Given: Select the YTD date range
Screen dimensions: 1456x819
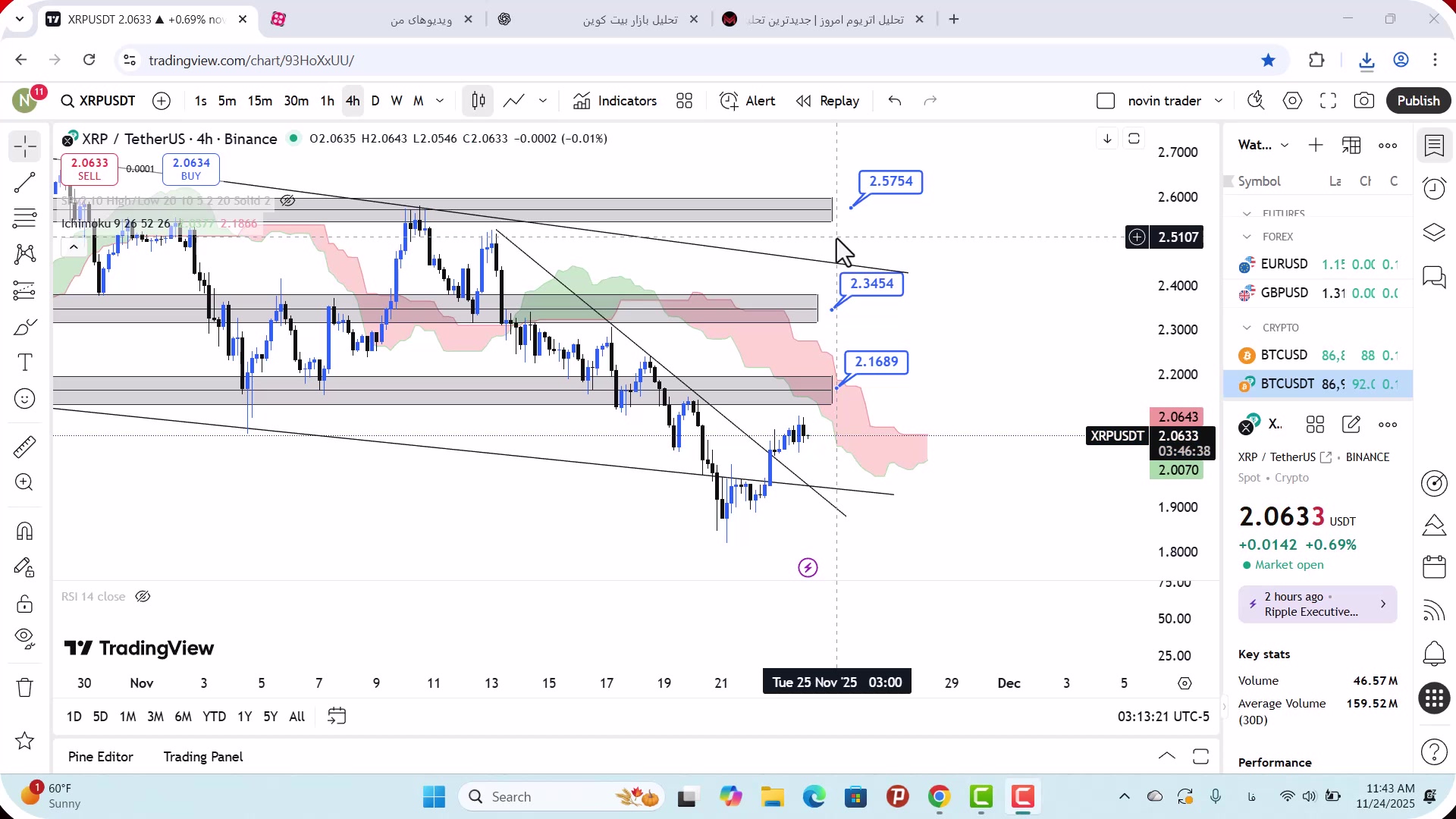Looking at the screenshot, I should (x=215, y=717).
